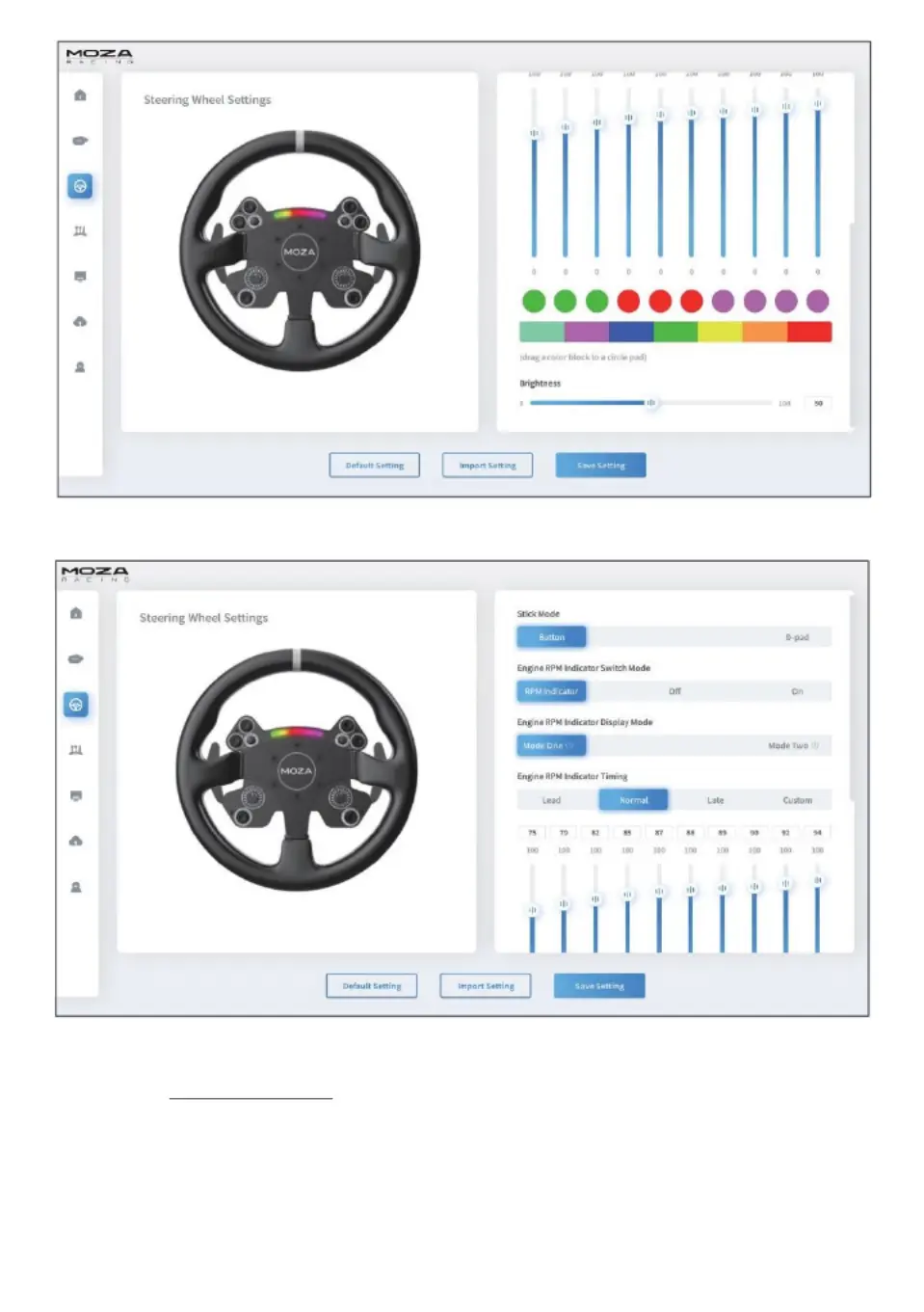Select wheel base icon in top window sidebar
Image resolution: width=924 pixels, height=1312 pixels.
(x=80, y=141)
